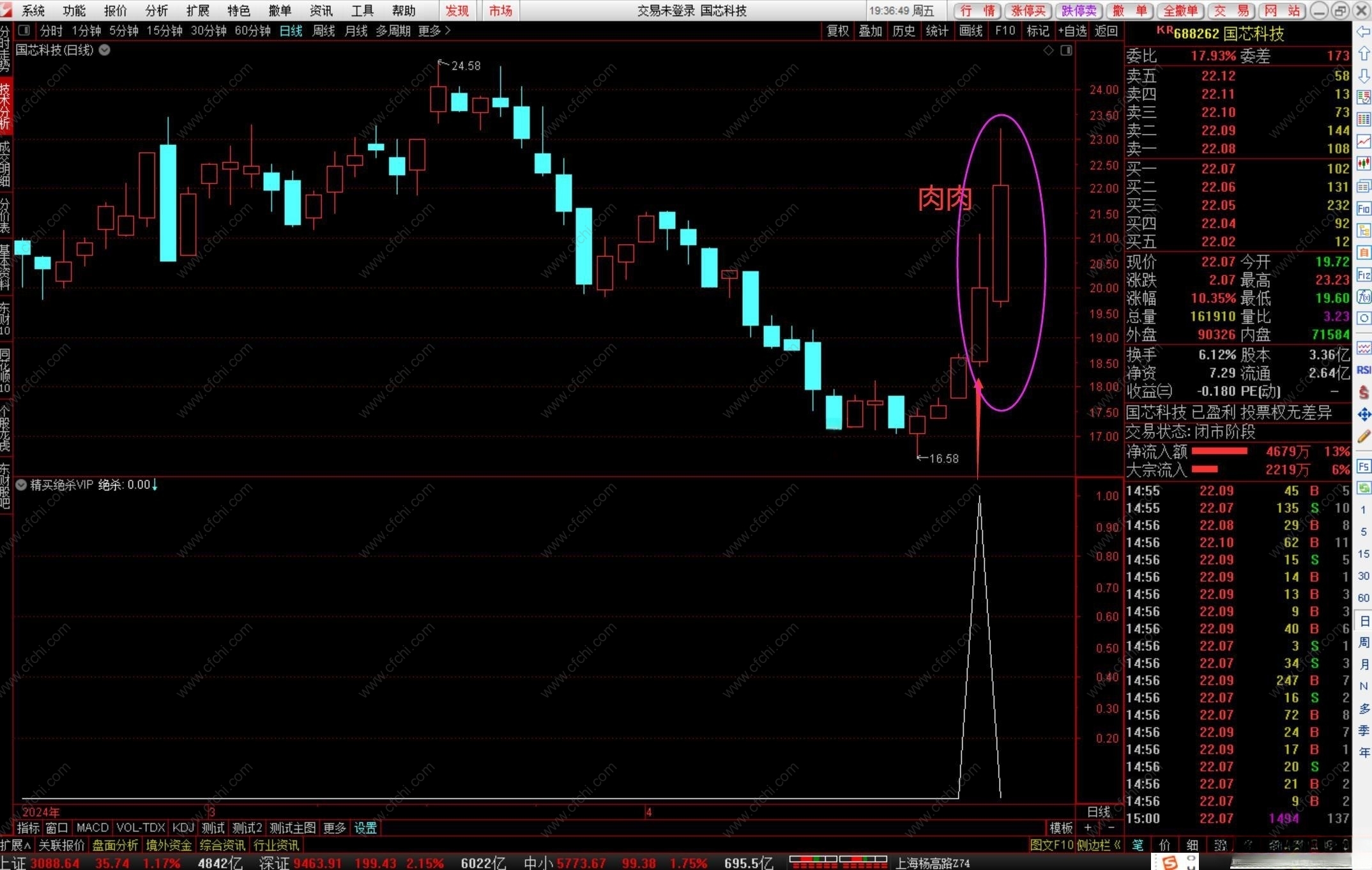This screenshot has height=870, width=1372.
Task: Open the f(x) formula icon in sidebar
Action: (x=1364, y=296)
